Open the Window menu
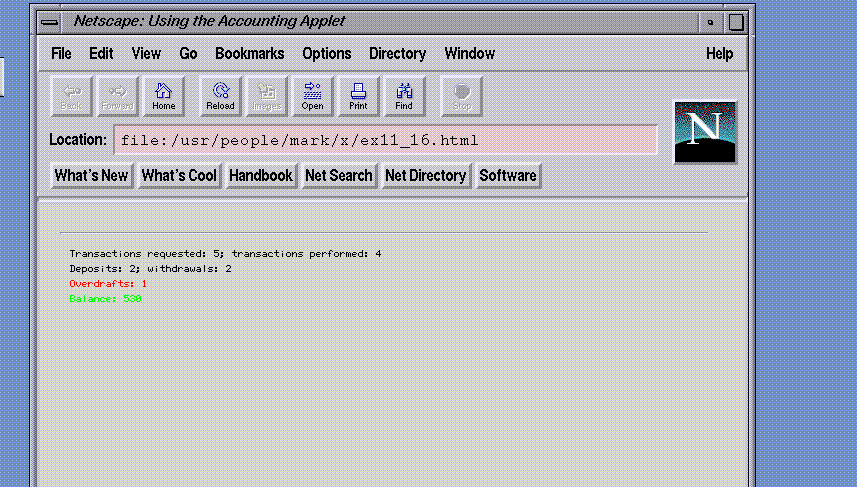Viewport: 857px width, 487px height. [469, 54]
